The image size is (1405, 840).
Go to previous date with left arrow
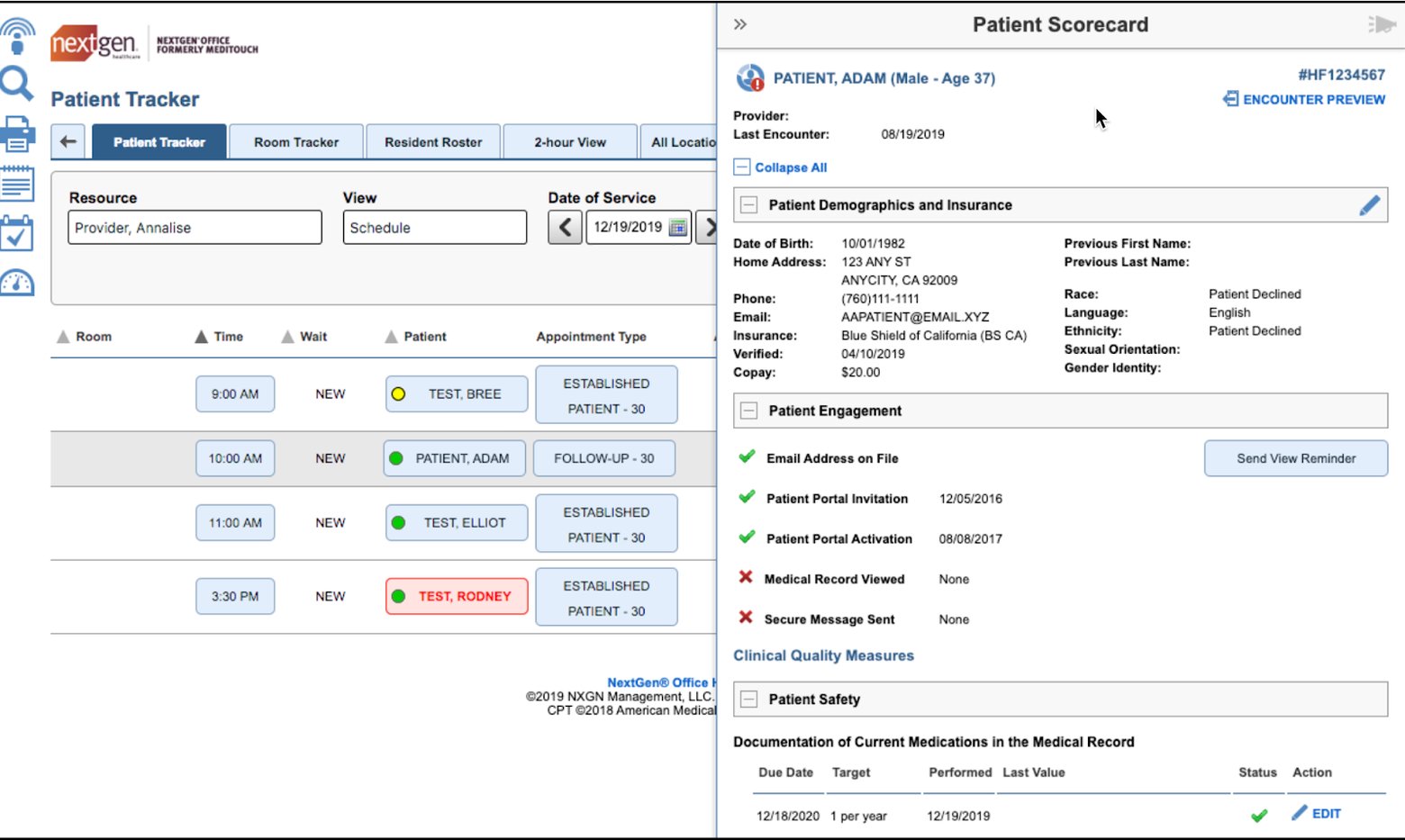point(565,227)
